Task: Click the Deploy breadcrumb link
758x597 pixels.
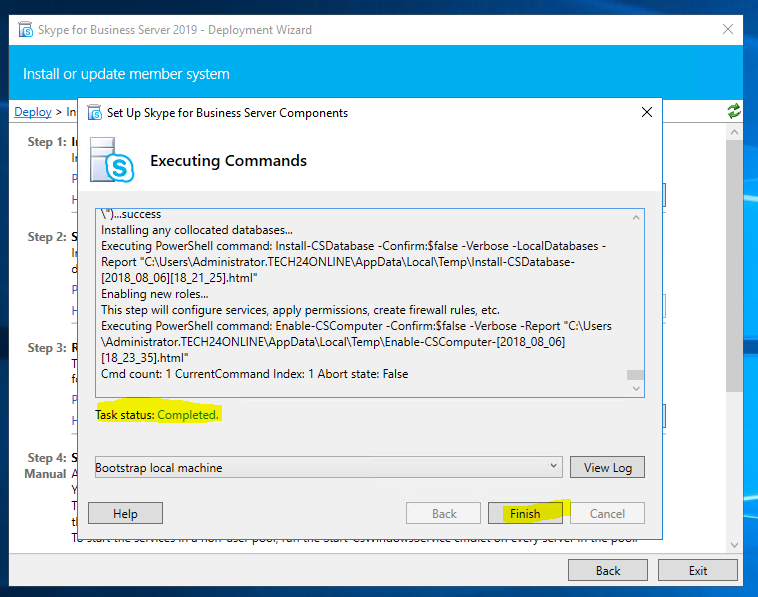Action: 32,112
